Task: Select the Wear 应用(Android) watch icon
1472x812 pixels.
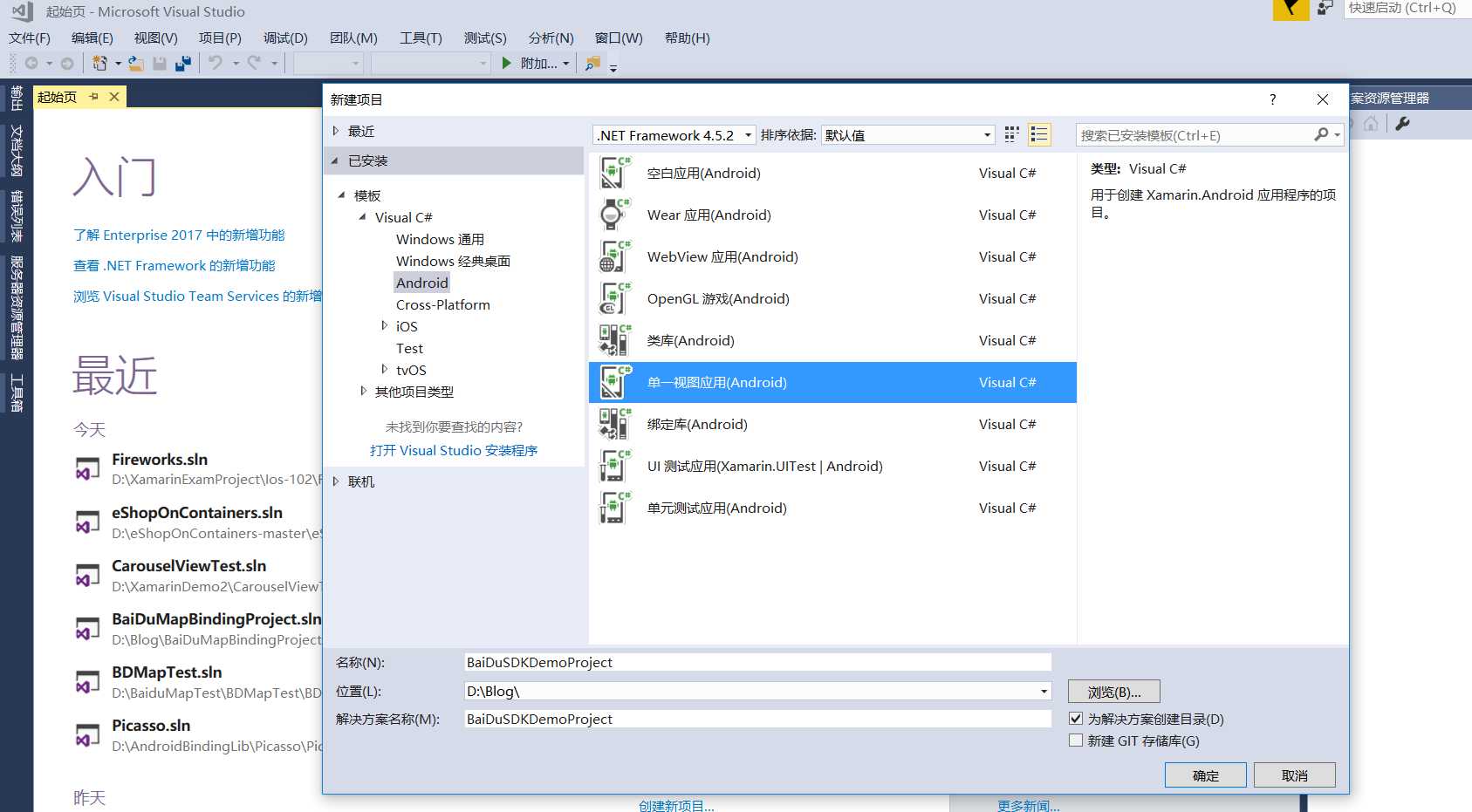Action: 615,215
